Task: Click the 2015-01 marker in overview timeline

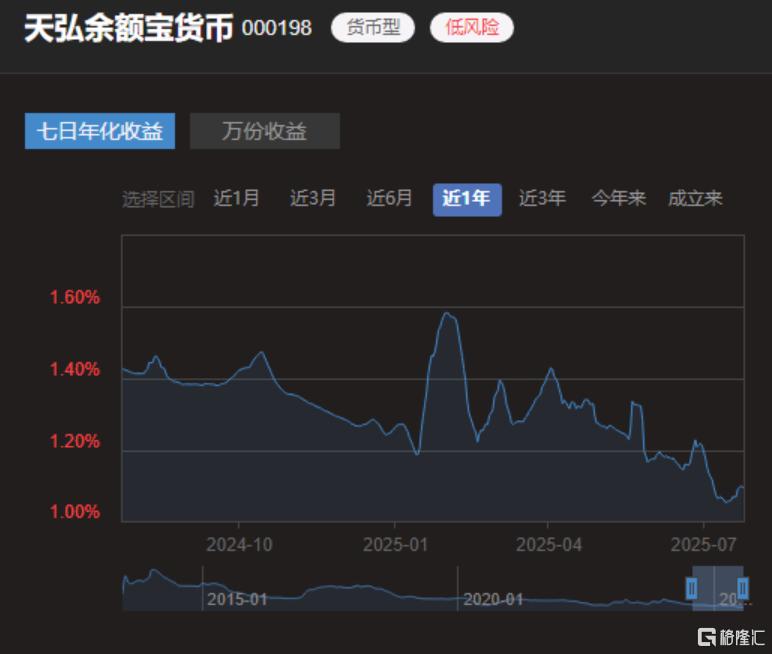Action: (x=237, y=599)
